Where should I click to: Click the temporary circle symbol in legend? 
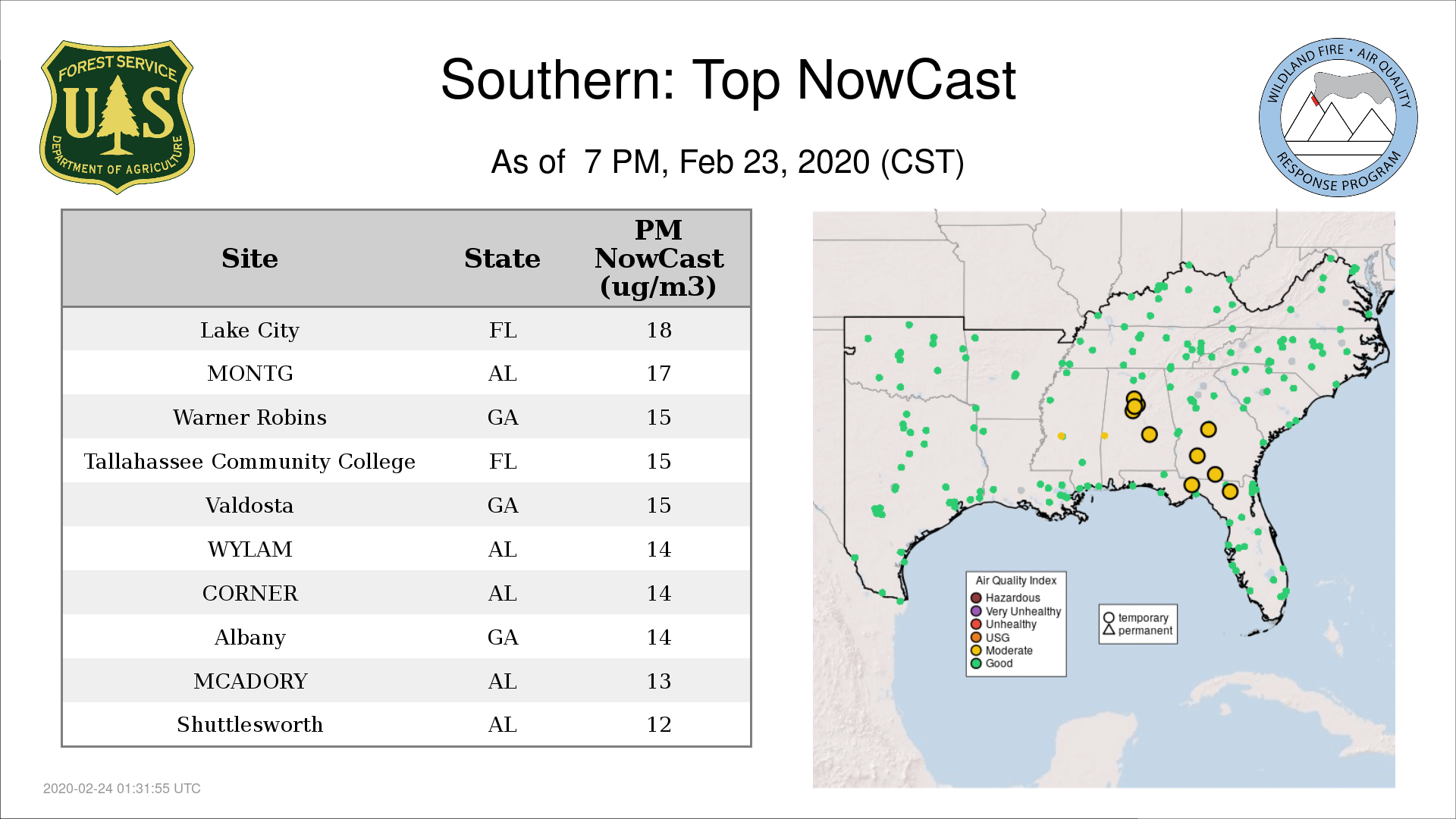[x=1109, y=618]
